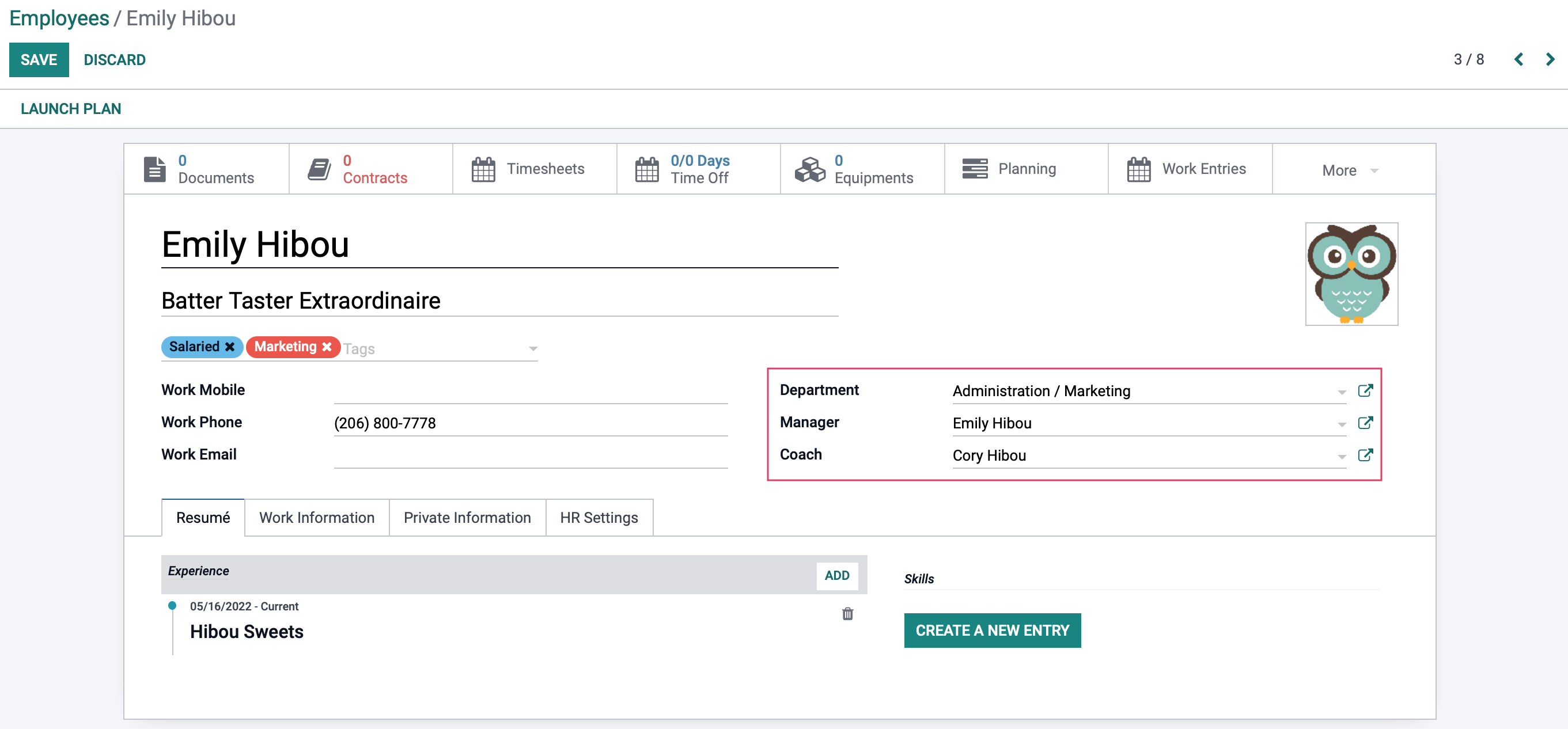Image resolution: width=1568 pixels, height=729 pixels.
Task: Go back to Employees breadcrumb
Action: pos(59,18)
